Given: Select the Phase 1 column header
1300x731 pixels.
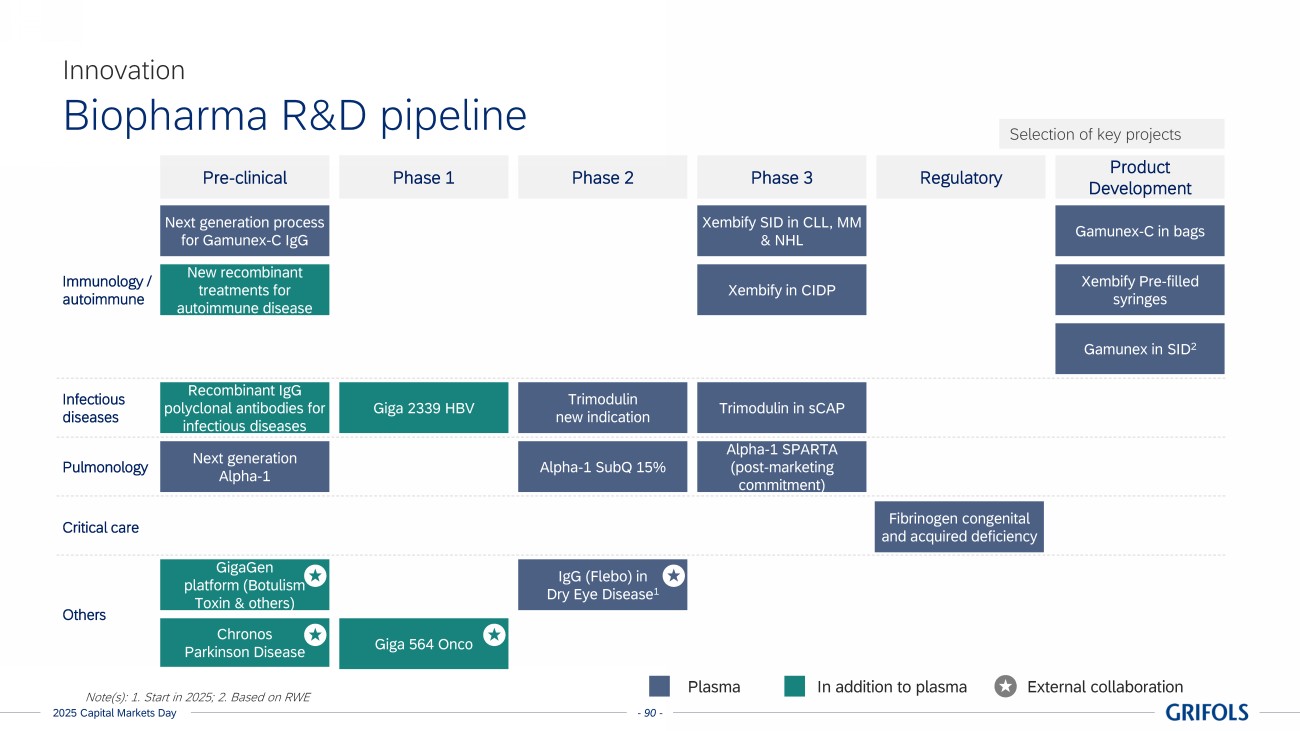Looking at the screenshot, I should click(x=424, y=178).
